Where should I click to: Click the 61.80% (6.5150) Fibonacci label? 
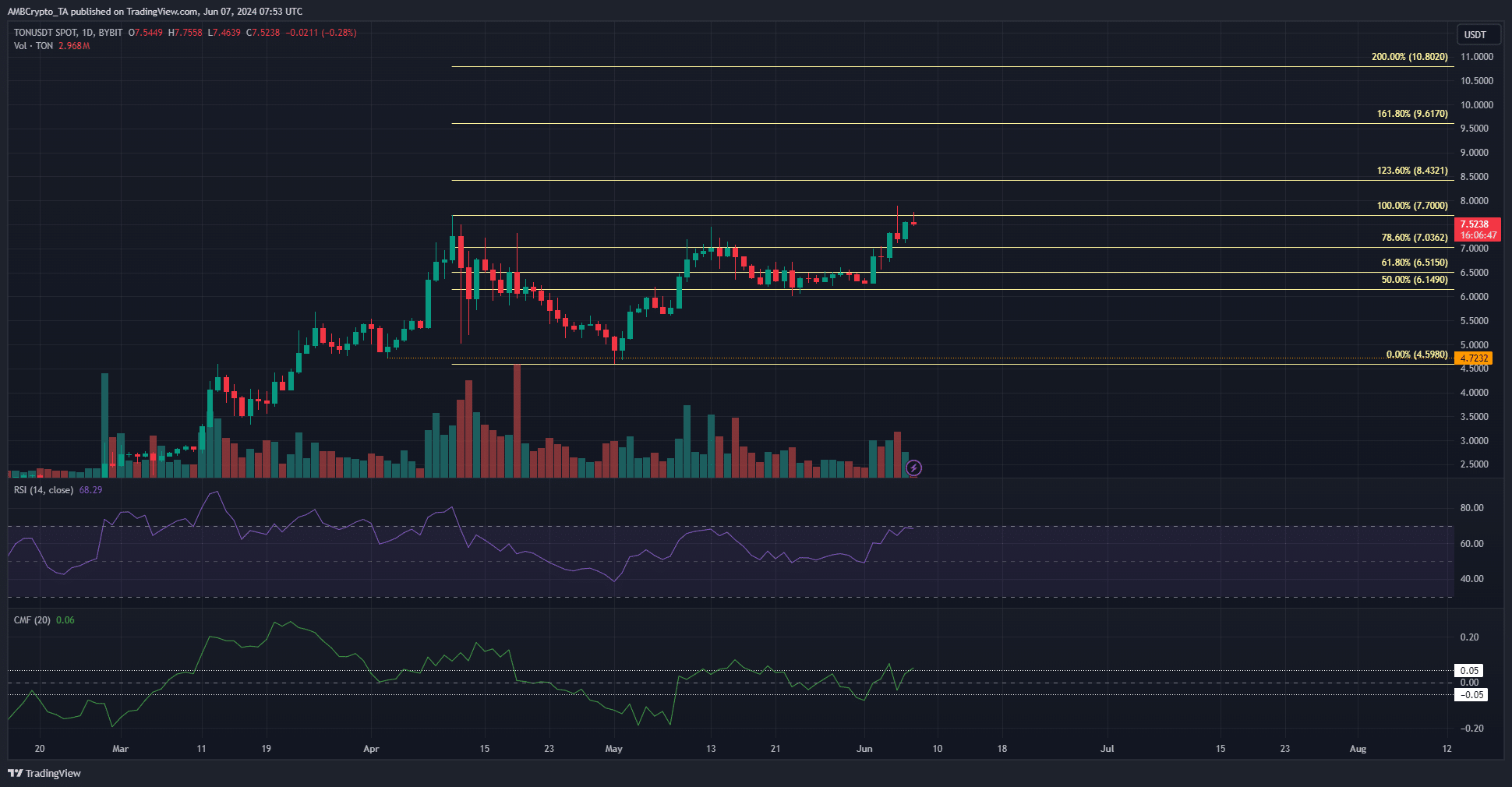[x=1415, y=263]
